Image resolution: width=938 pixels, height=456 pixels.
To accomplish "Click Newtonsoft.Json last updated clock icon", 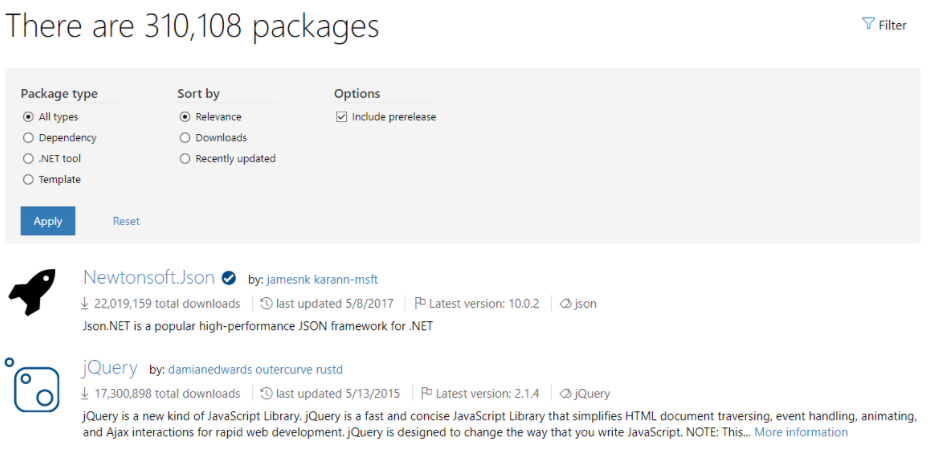I will (267, 303).
